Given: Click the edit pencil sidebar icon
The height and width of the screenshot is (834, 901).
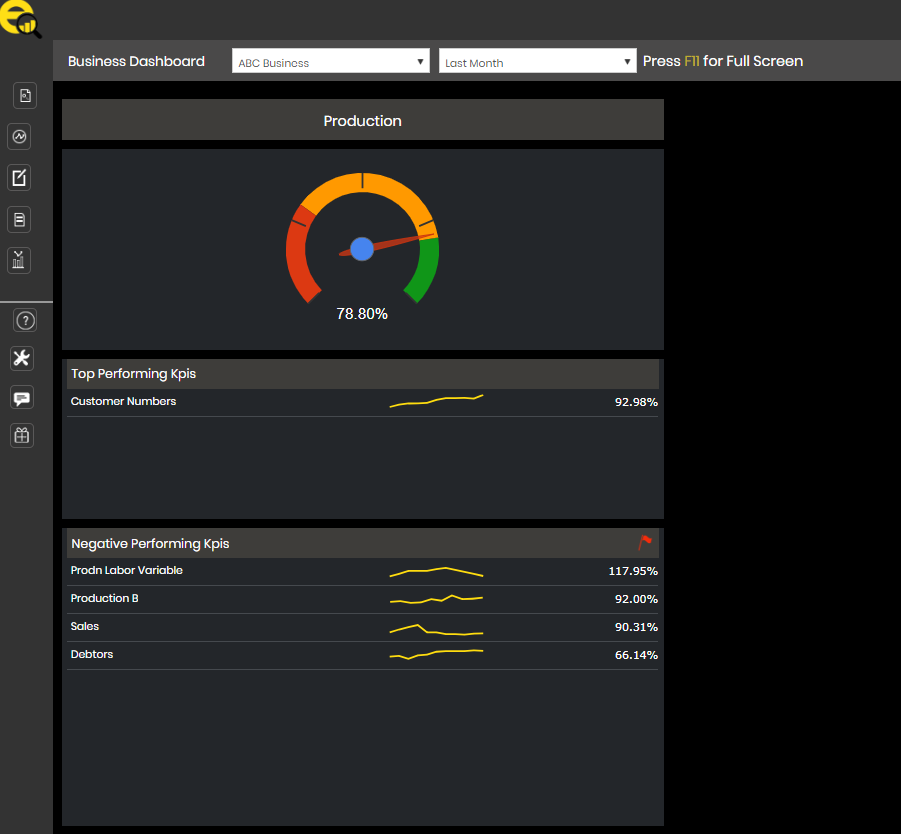Looking at the screenshot, I should pyautogui.click(x=19, y=178).
